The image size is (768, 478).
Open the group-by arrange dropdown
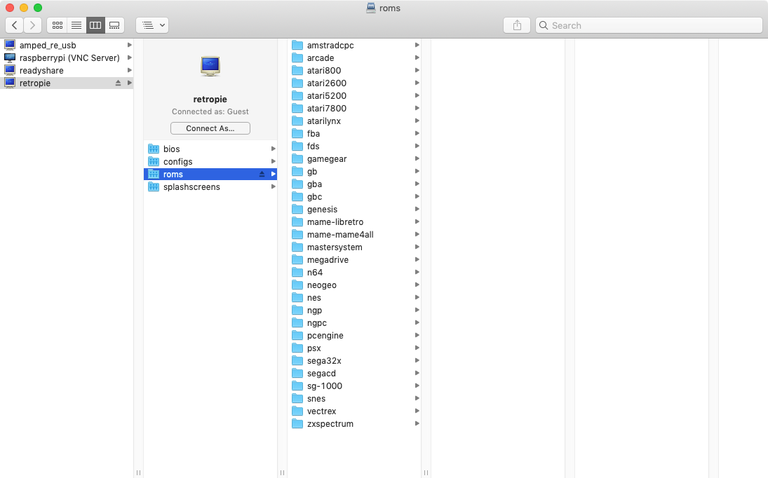point(151,25)
